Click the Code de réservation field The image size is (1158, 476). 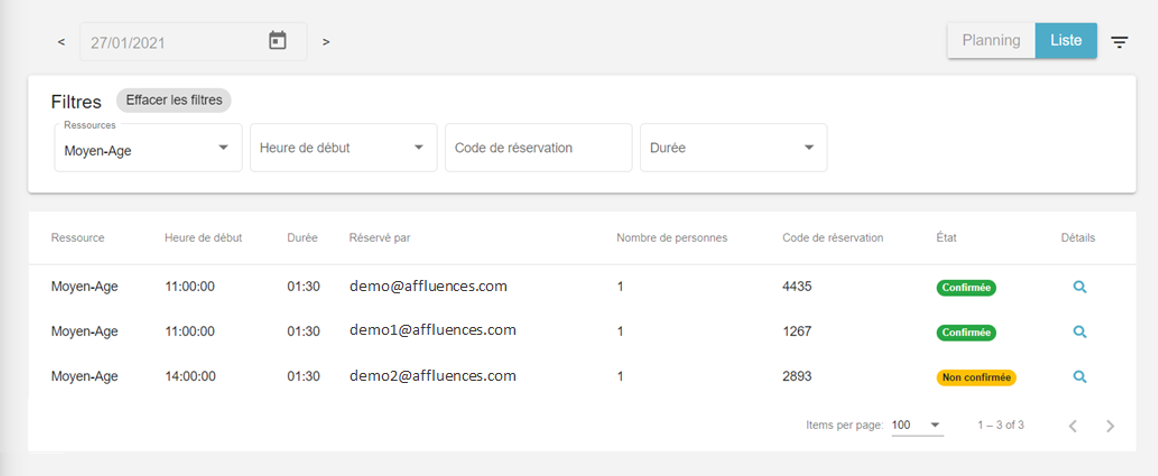tap(538, 148)
